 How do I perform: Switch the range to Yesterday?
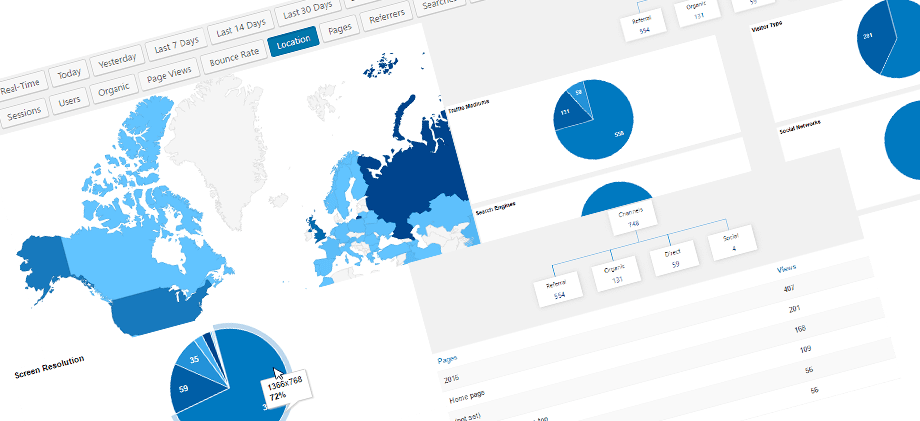117,59
